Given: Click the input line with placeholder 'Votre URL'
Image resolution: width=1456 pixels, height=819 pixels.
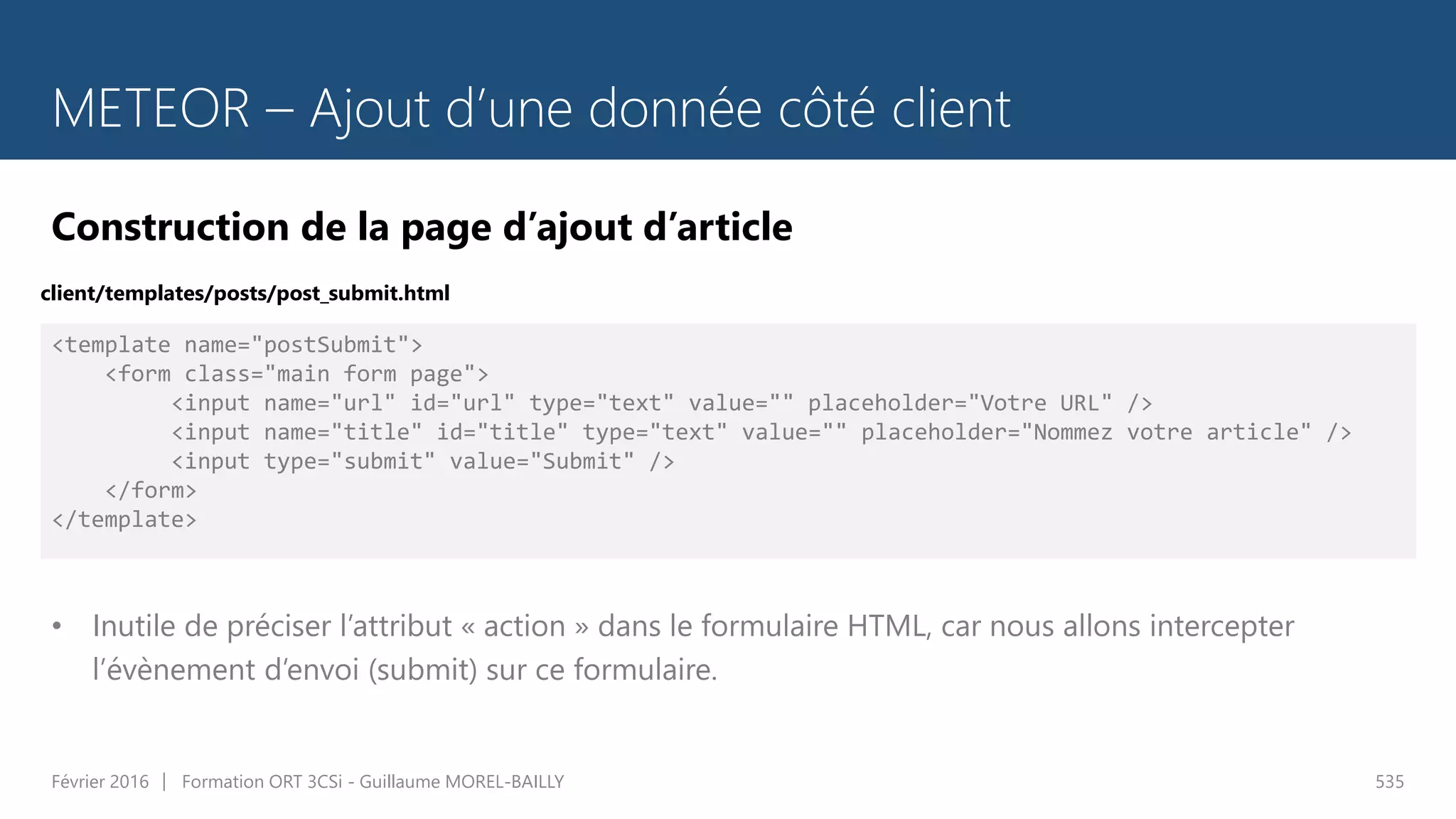Looking at the screenshot, I should (662, 403).
